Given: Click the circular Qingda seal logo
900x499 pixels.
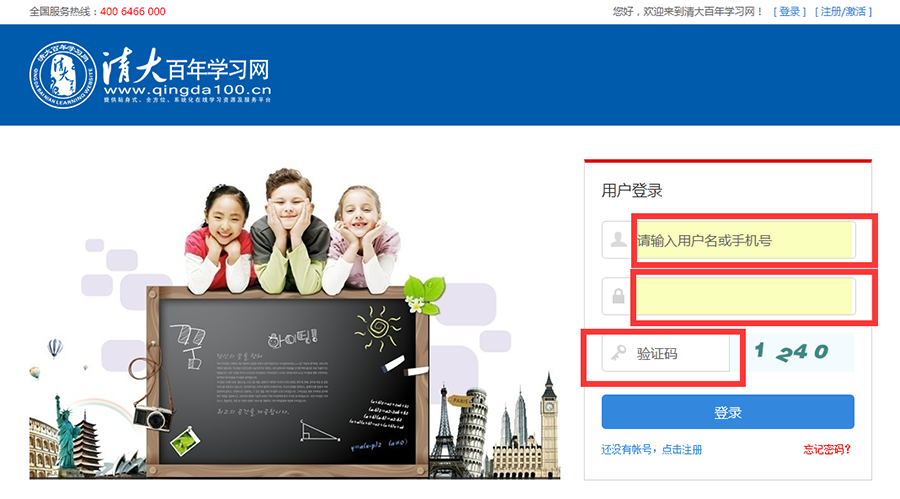Looking at the screenshot, I should point(63,75).
